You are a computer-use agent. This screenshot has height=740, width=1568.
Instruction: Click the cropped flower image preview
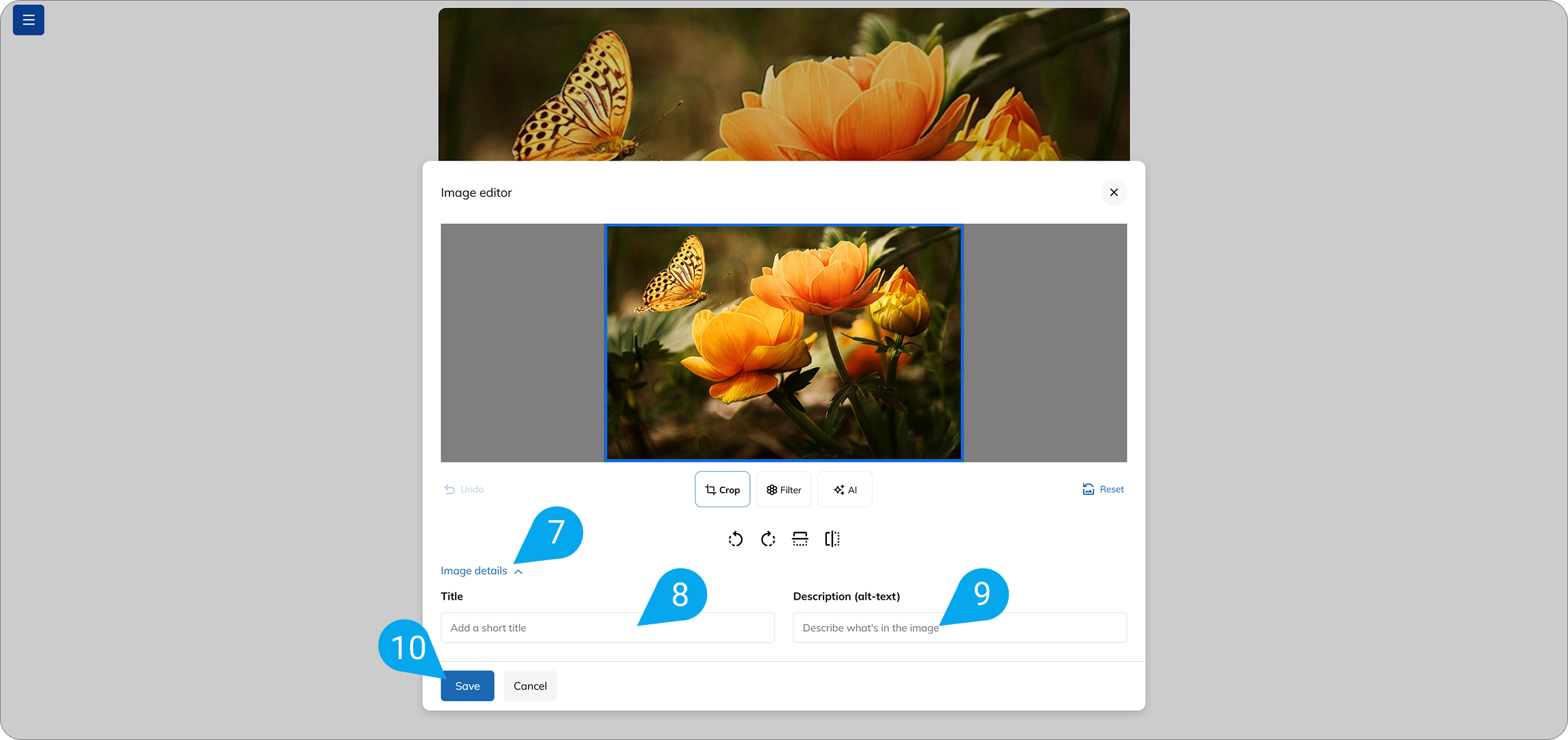pyautogui.click(x=783, y=342)
